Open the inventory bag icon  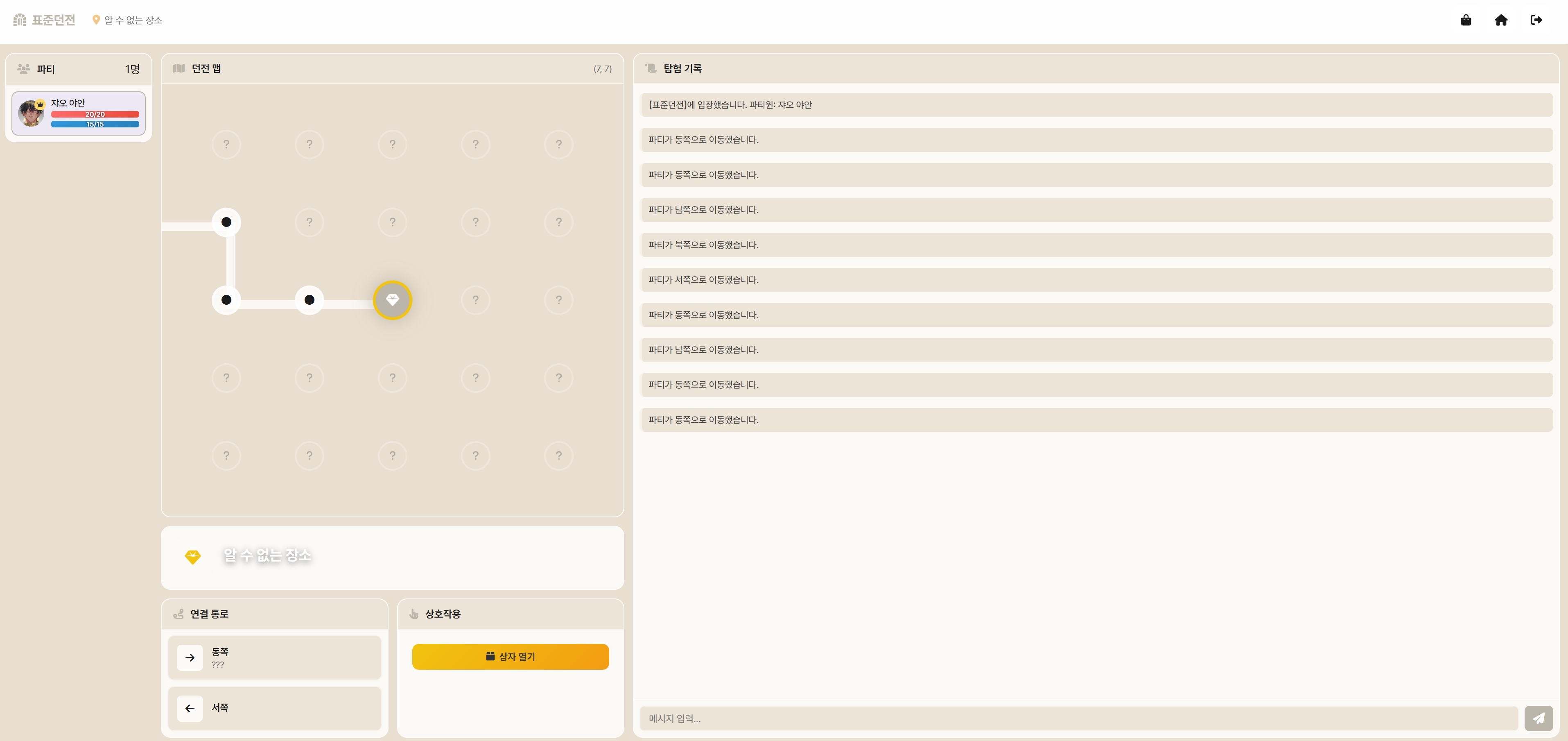pyautogui.click(x=1466, y=20)
